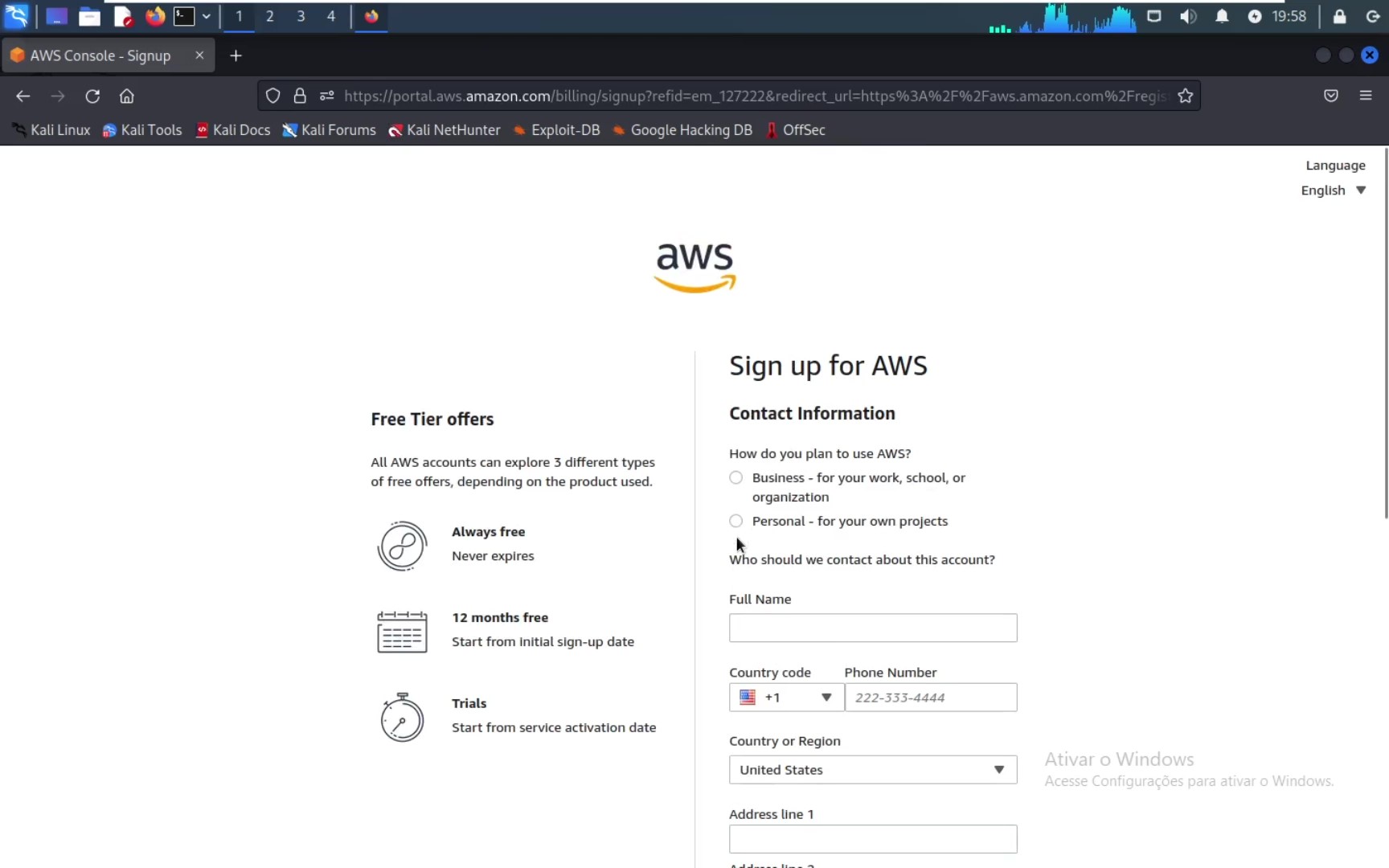Click the AWS logo
Screen dimensions: 1389x868
coord(695,268)
